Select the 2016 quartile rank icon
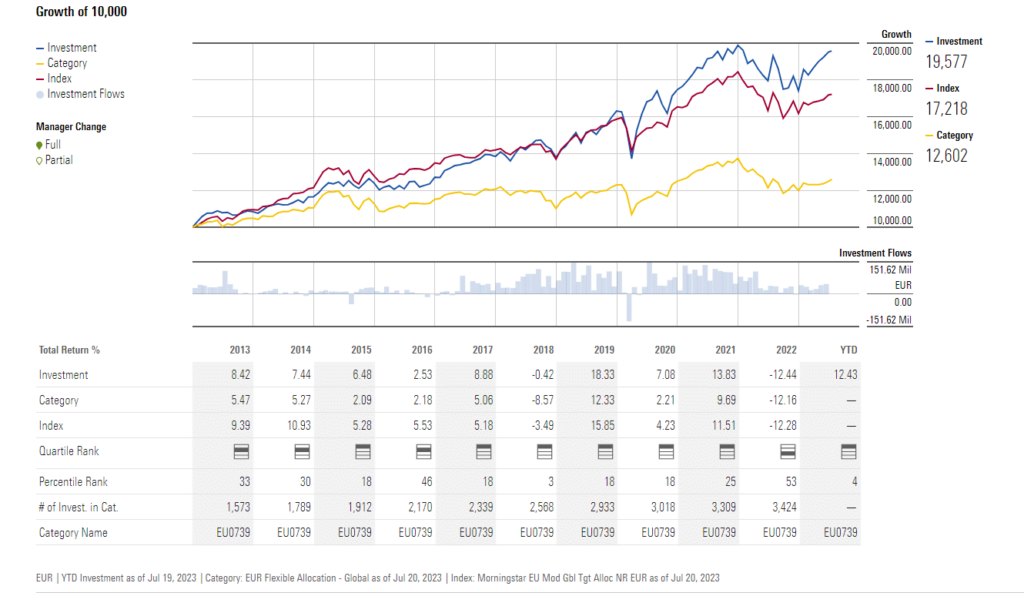The height and width of the screenshot is (593, 1024). pyautogui.click(x=421, y=452)
